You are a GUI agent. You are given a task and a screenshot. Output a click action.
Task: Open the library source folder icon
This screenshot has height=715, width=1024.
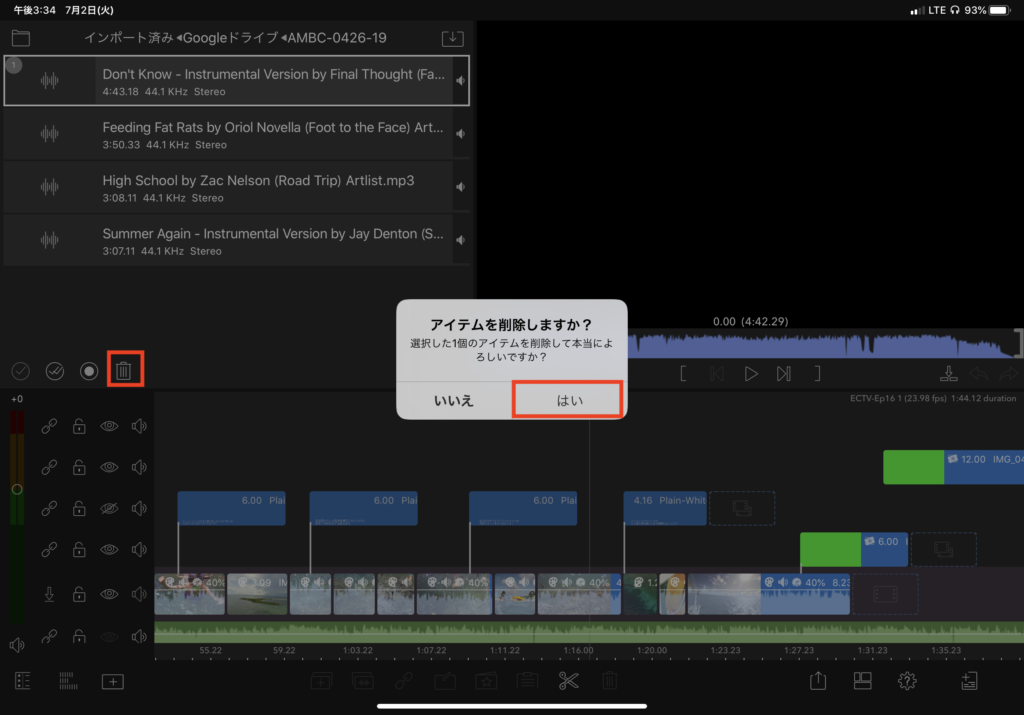[21, 38]
